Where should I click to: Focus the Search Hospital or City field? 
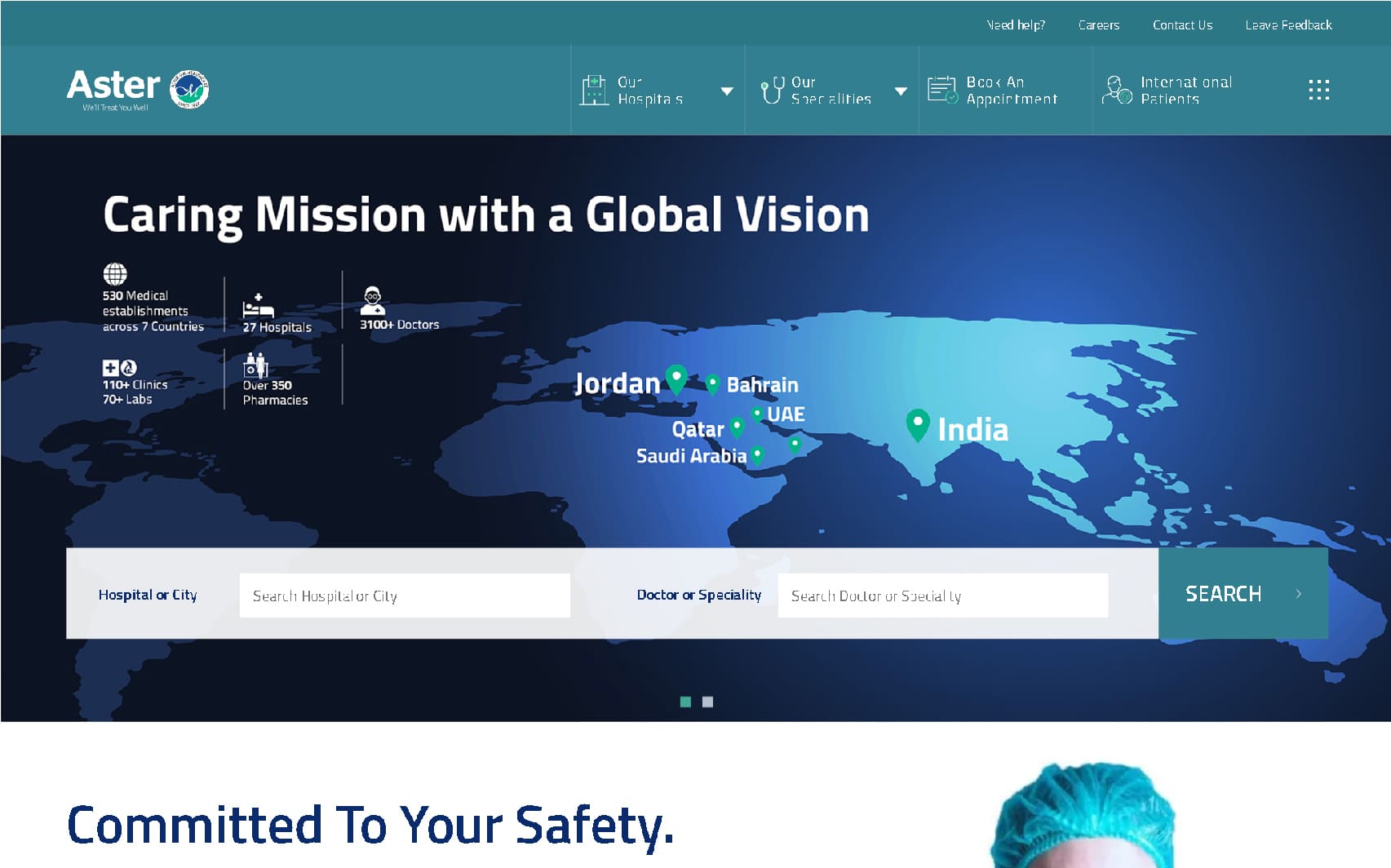(405, 596)
